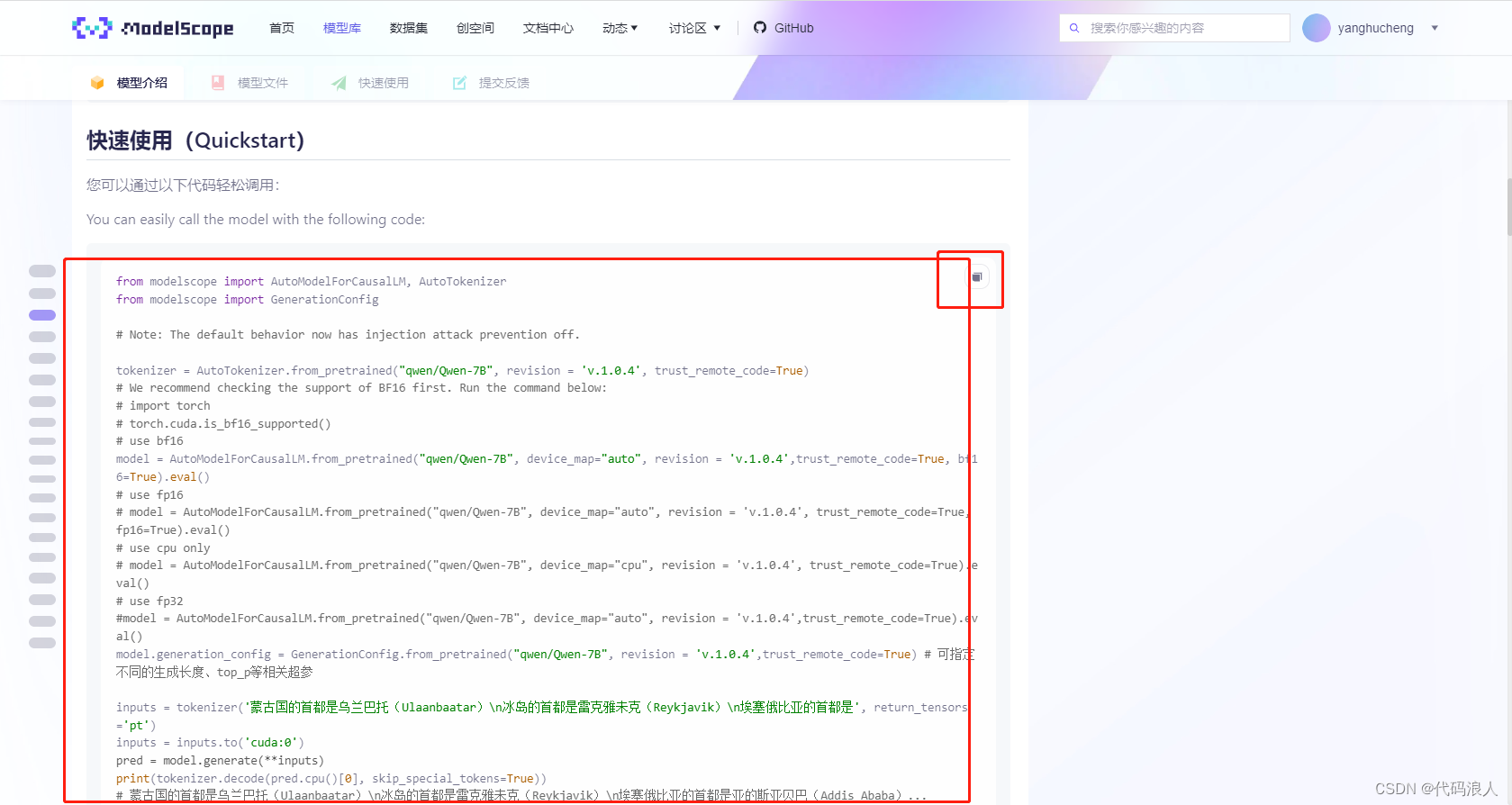
Task: Click the 'pred = model.generate(**inputs)' line
Action: point(220,761)
